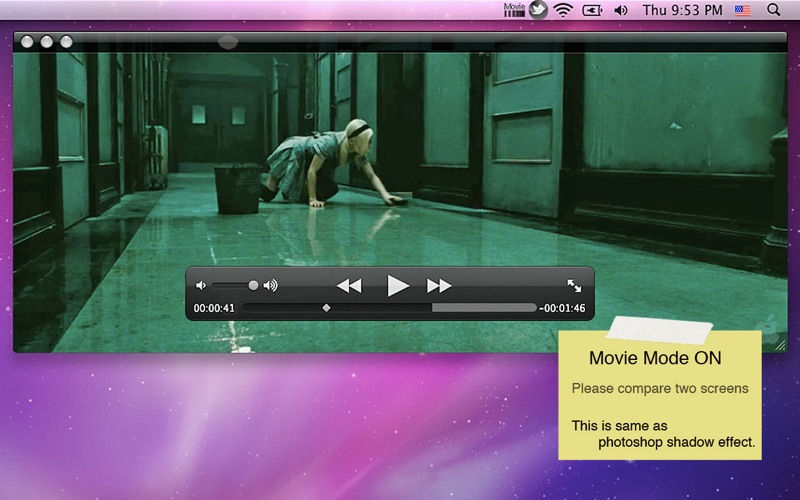Viewport: 800px width, 500px height.
Task: Open the US flag input menu
Action: 742,10
